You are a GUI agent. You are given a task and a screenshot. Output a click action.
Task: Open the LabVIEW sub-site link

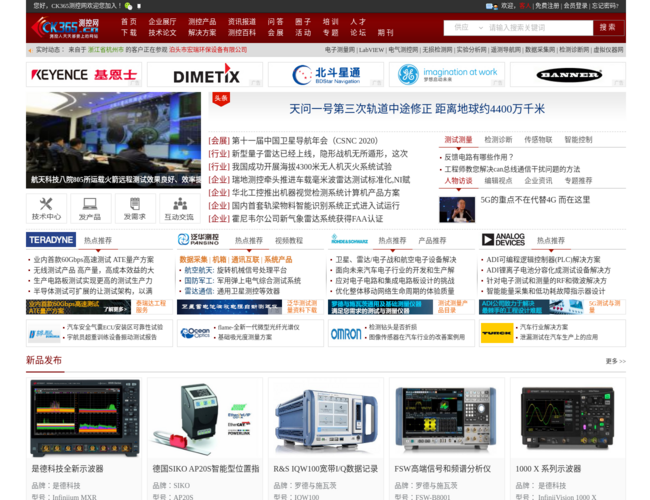pyautogui.click(x=371, y=50)
